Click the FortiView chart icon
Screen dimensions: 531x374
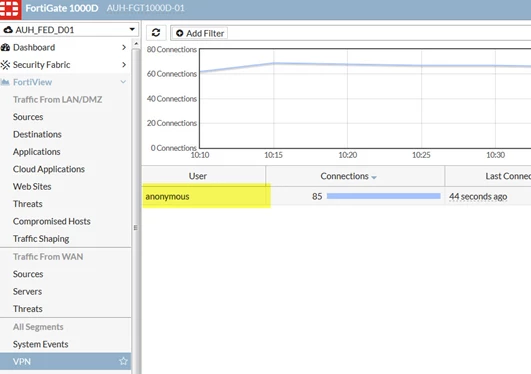pos(5,82)
